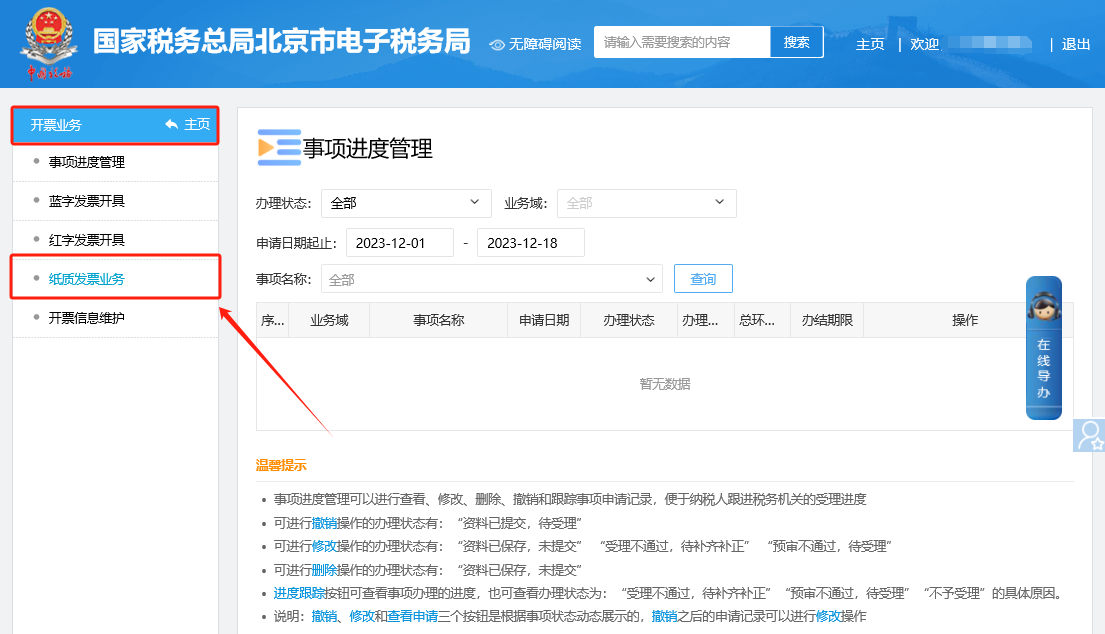
Task: Click the 业务域 column header
Action: 329,321
